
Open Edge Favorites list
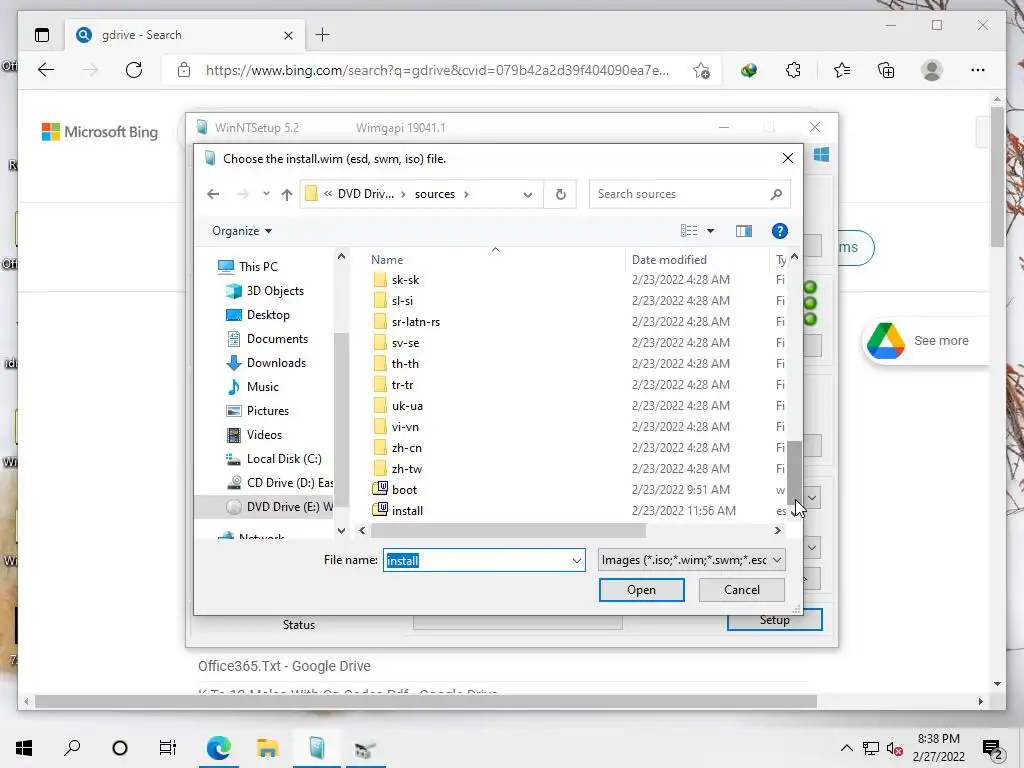[841, 70]
